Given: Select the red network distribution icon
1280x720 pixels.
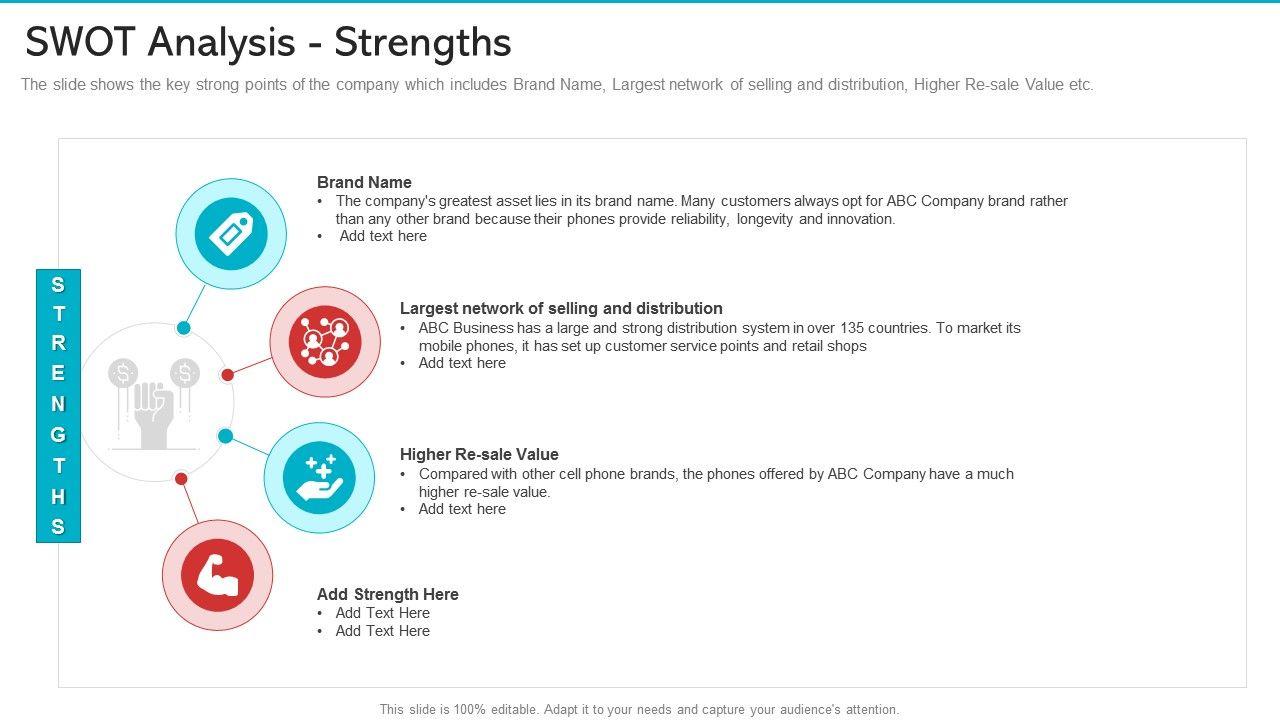Looking at the screenshot, I should pos(325,341).
